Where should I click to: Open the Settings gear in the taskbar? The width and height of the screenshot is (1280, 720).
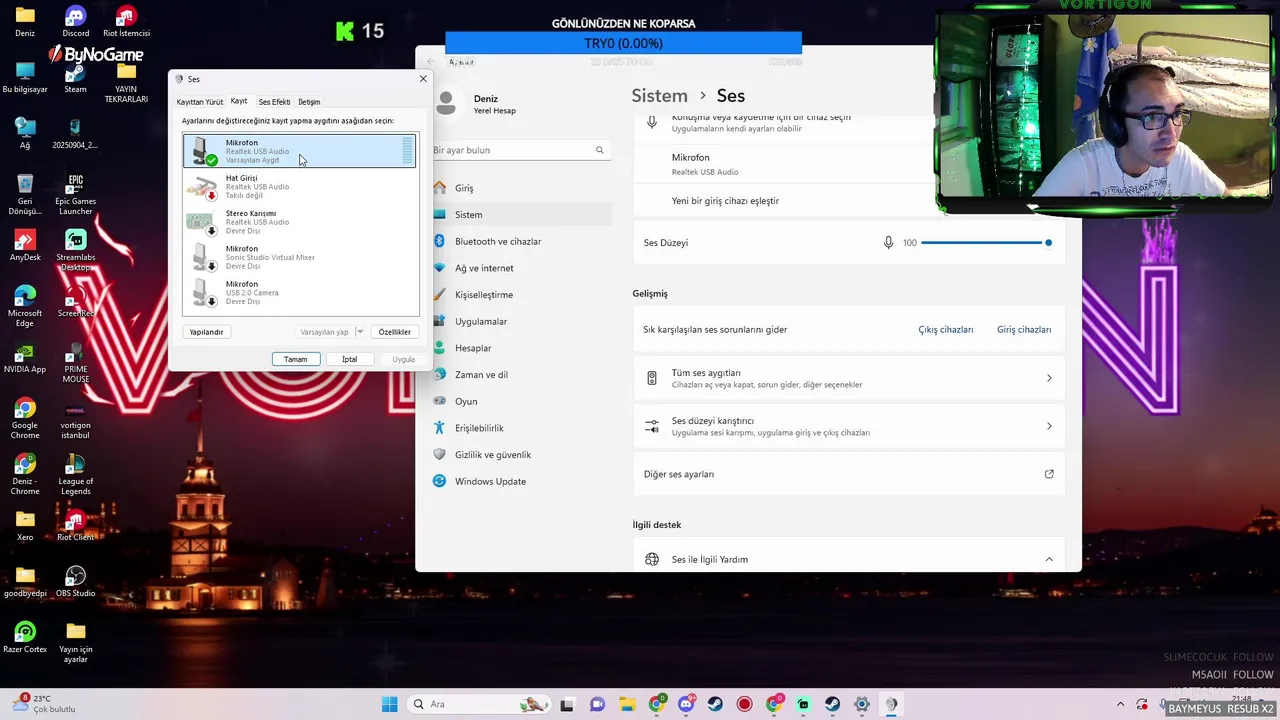click(862, 704)
